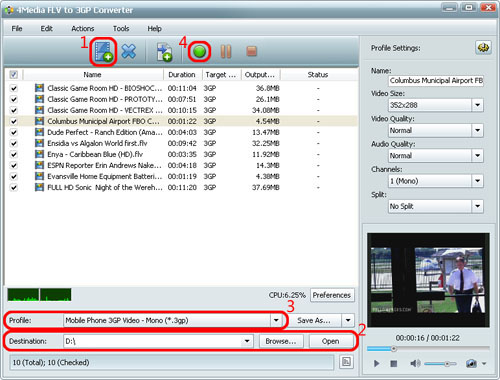
Task: Uncheck Dude Perfect - Ranch Edition file
Action: point(14,132)
